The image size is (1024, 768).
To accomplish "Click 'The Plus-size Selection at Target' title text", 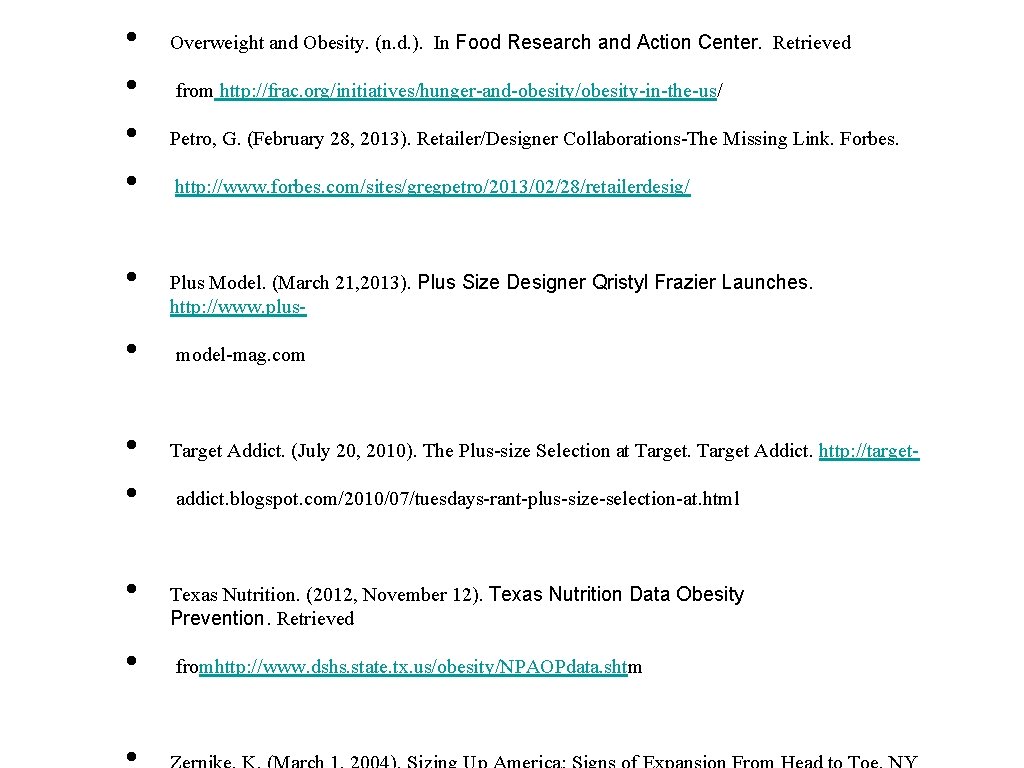I will [557, 451].
